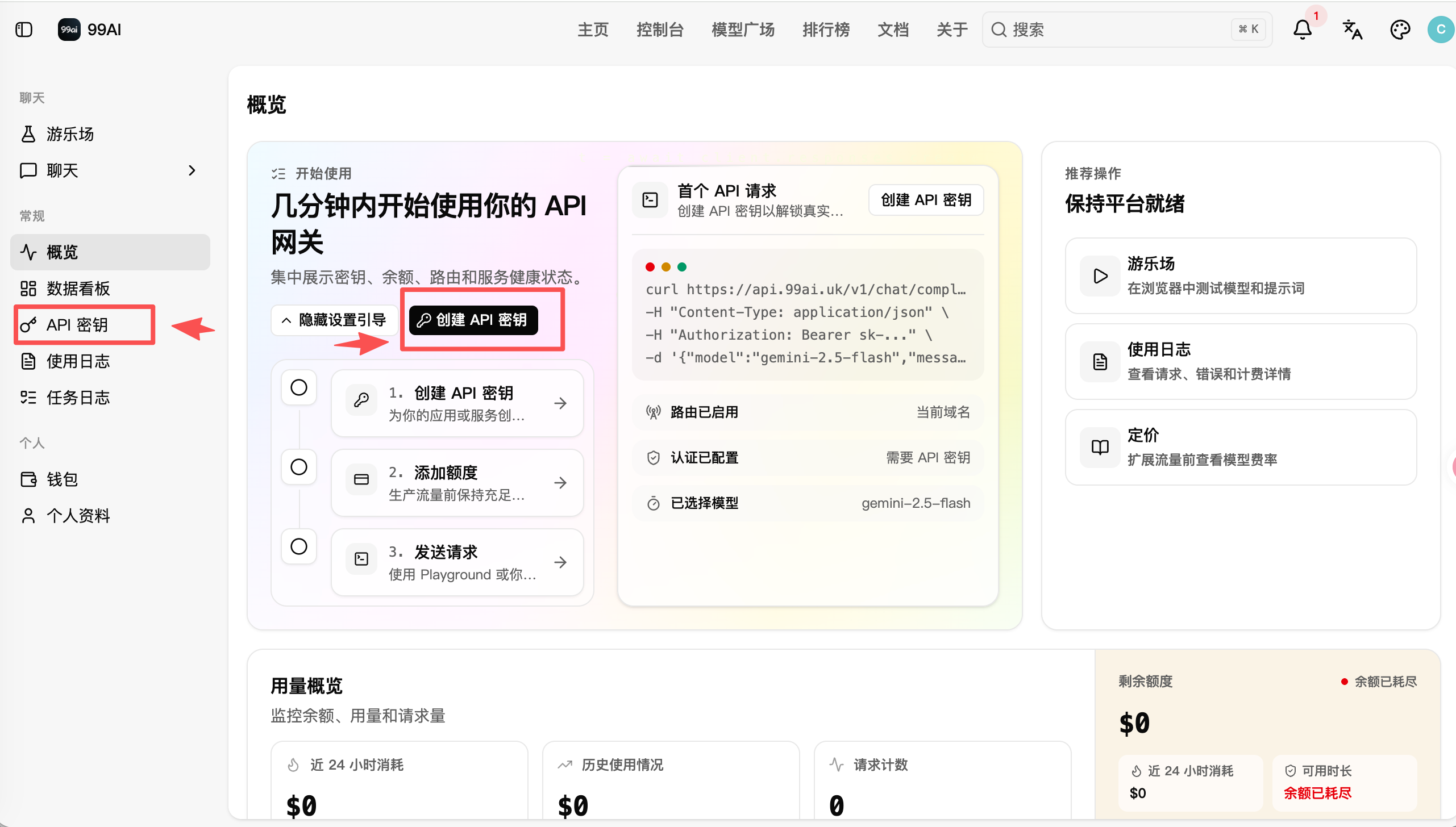Open 使用日志 recommended action card
Image resolution: width=1456 pixels, height=827 pixels.
click(x=1241, y=362)
